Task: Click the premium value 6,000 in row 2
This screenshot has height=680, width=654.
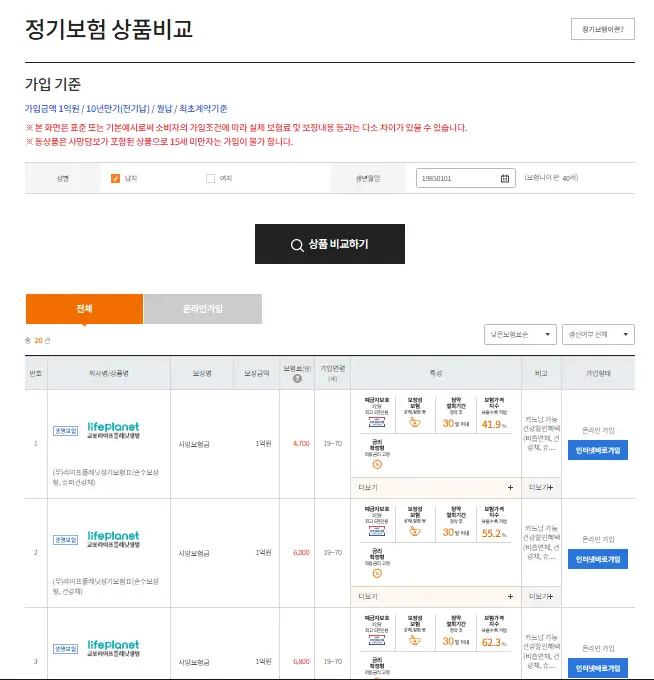Action: pyautogui.click(x=301, y=552)
